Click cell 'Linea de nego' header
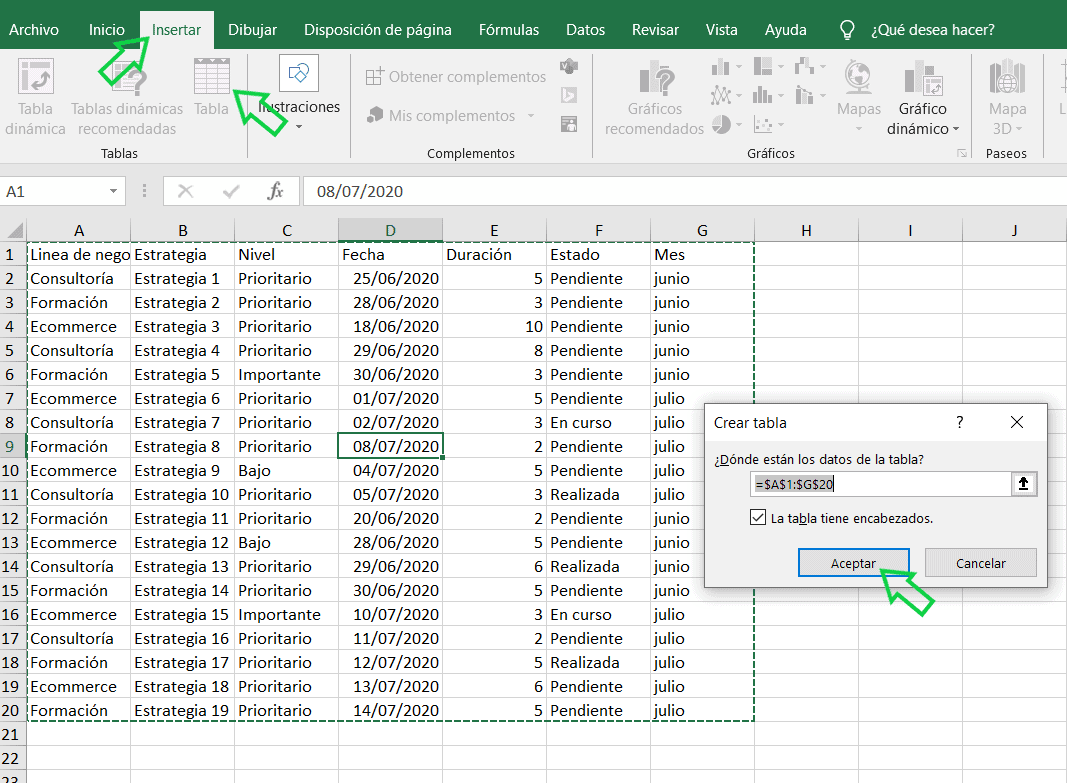The height and width of the screenshot is (783, 1067). (x=79, y=254)
